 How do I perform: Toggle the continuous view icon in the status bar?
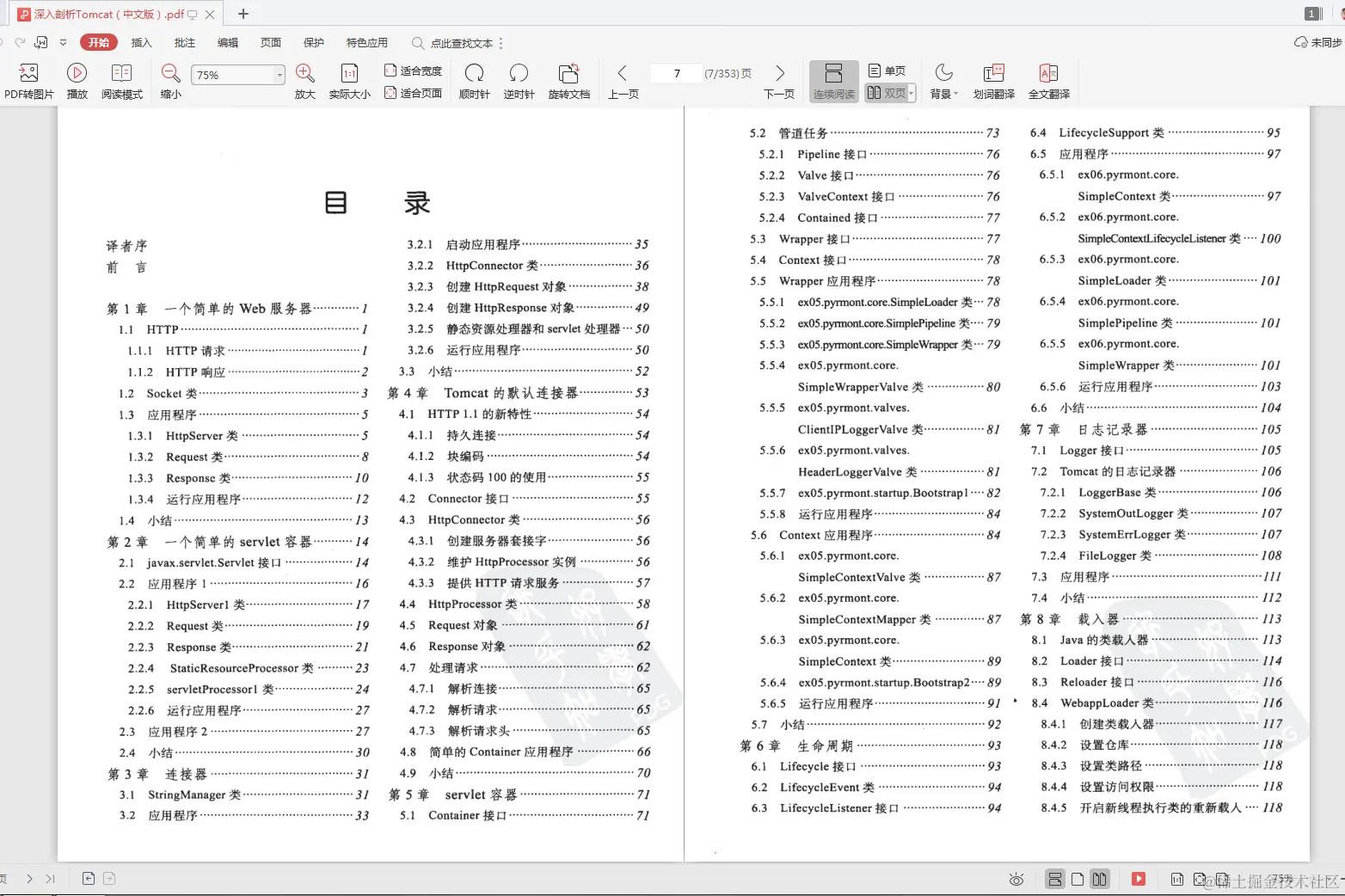pos(1054,879)
